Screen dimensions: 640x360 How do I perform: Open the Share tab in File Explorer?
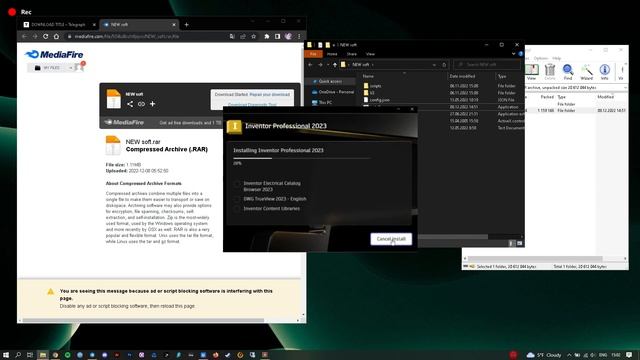pyautogui.click(x=351, y=54)
